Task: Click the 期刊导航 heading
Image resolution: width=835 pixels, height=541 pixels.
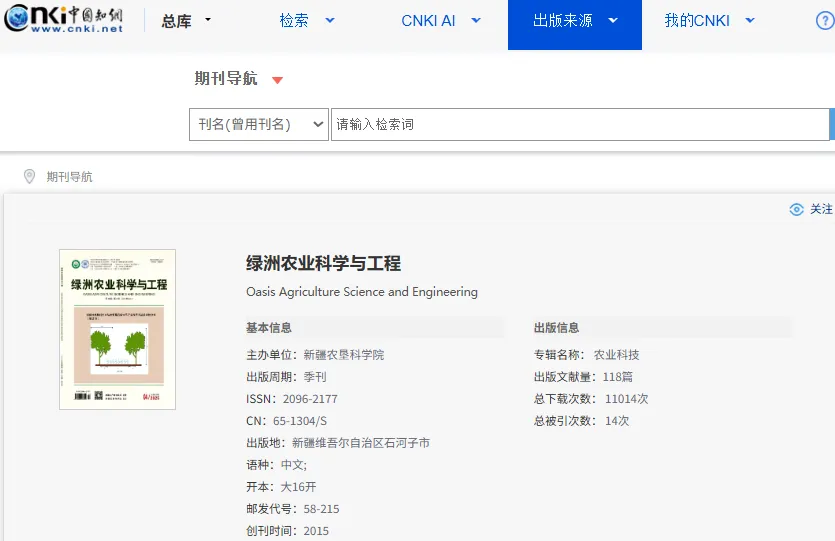Action: pyautogui.click(x=226, y=78)
